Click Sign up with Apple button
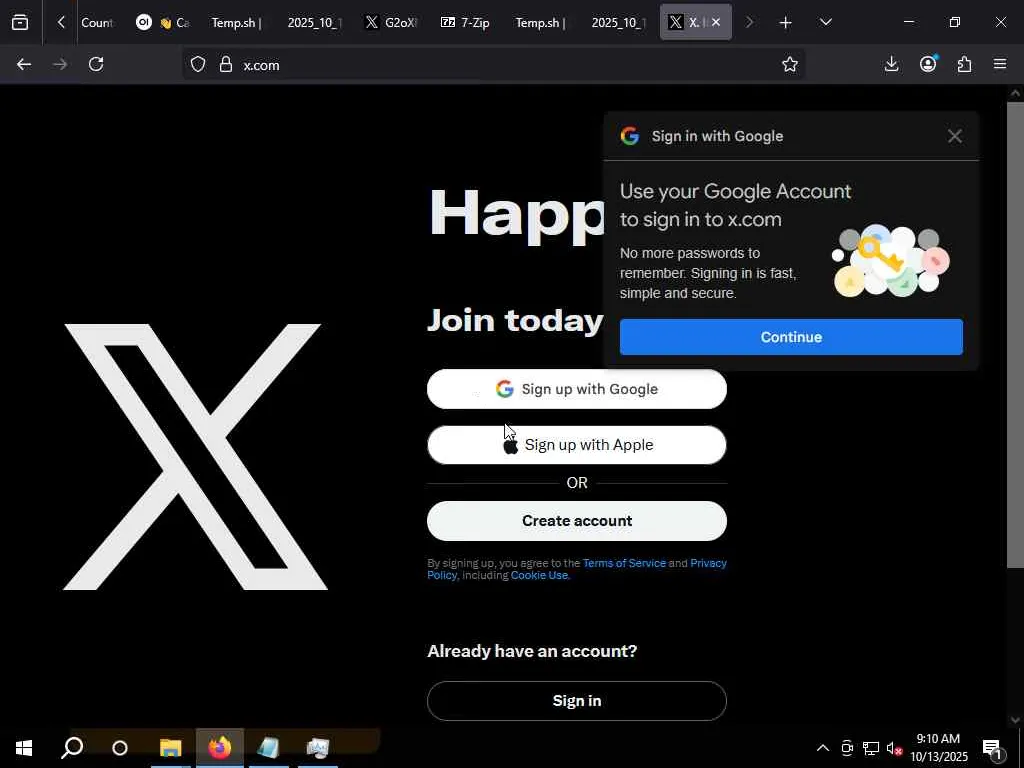This screenshot has height=768, width=1024. pyautogui.click(x=577, y=445)
